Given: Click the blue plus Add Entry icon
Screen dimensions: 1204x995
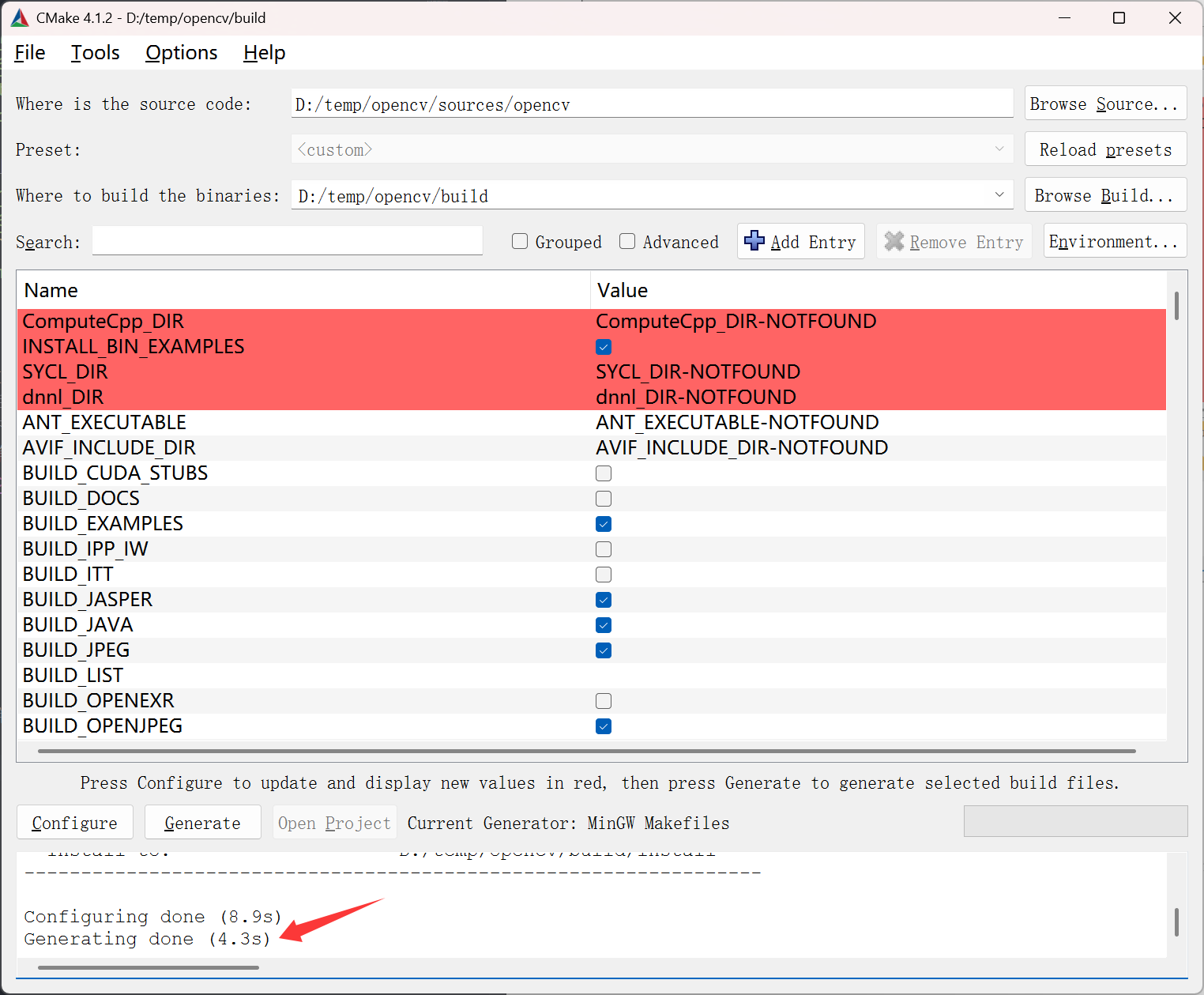Looking at the screenshot, I should [754, 241].
